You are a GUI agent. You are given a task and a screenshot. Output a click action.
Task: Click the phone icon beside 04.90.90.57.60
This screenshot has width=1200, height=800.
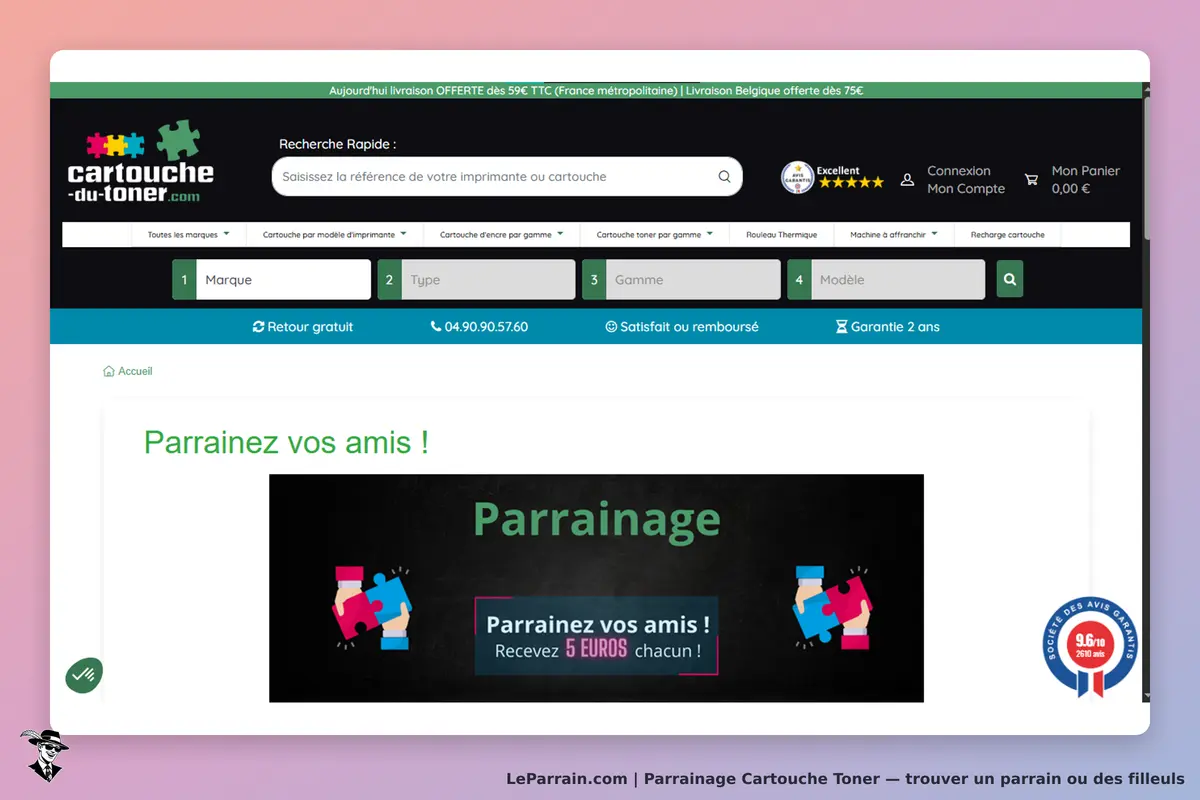436,327
